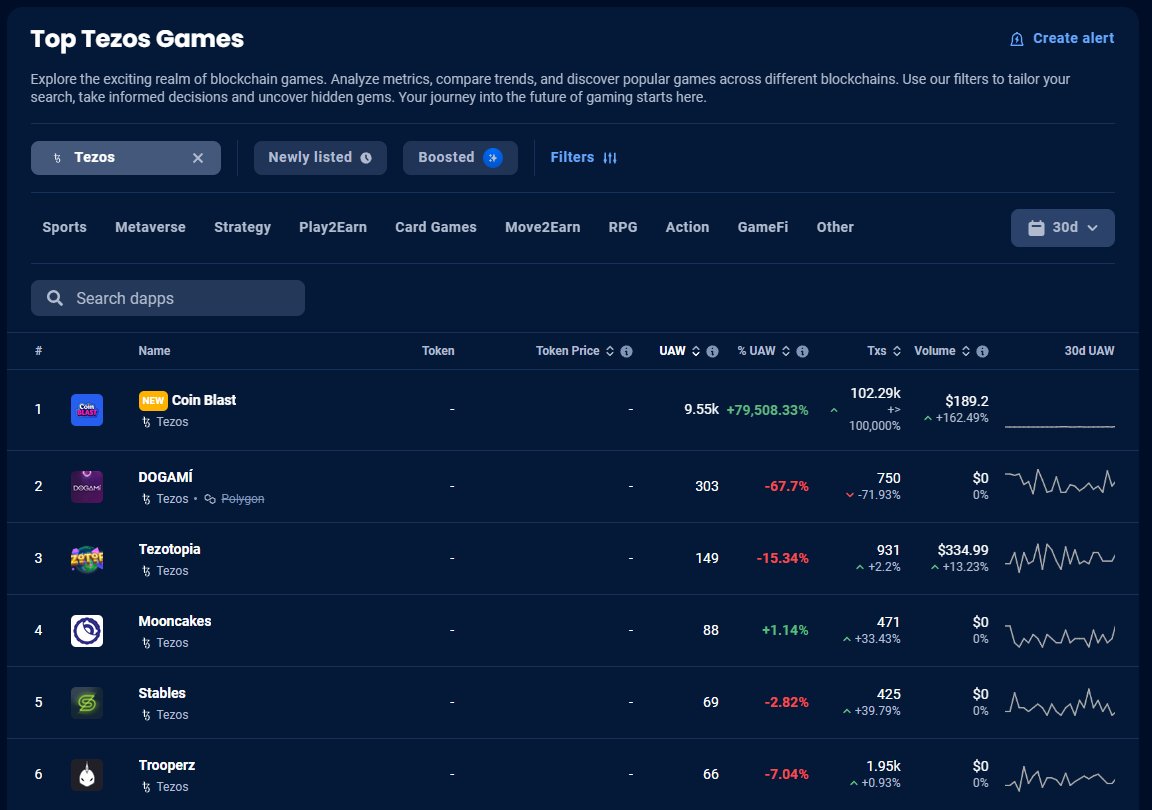Viewport: 1152px width, 810px height.
Task: Focus the Search dapps field
Action: point(168,298)
